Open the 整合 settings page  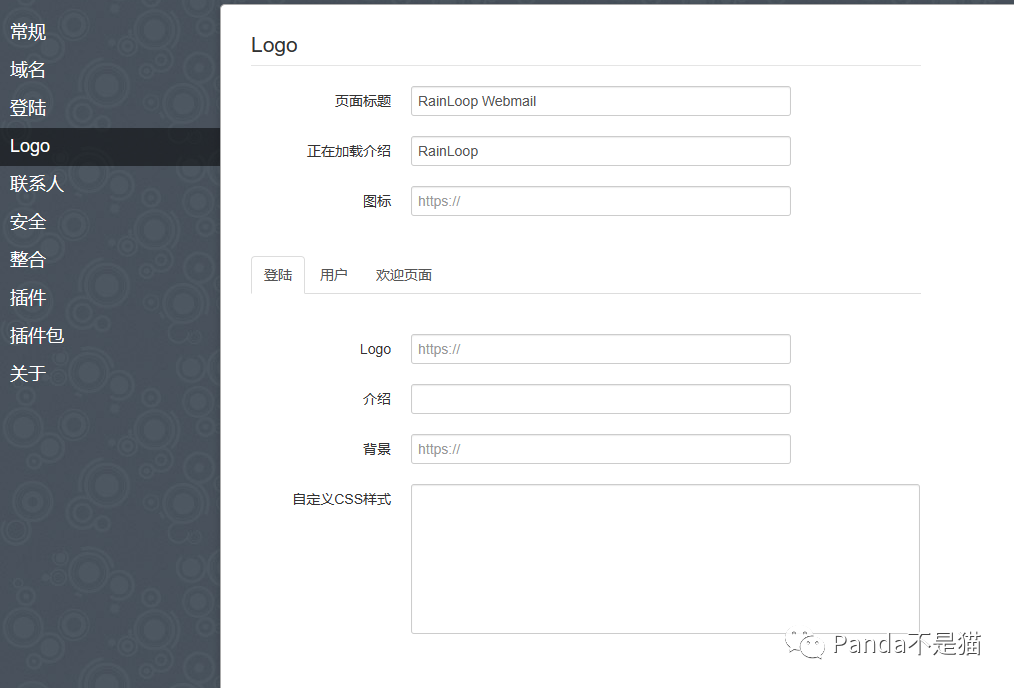pos(27,259)
